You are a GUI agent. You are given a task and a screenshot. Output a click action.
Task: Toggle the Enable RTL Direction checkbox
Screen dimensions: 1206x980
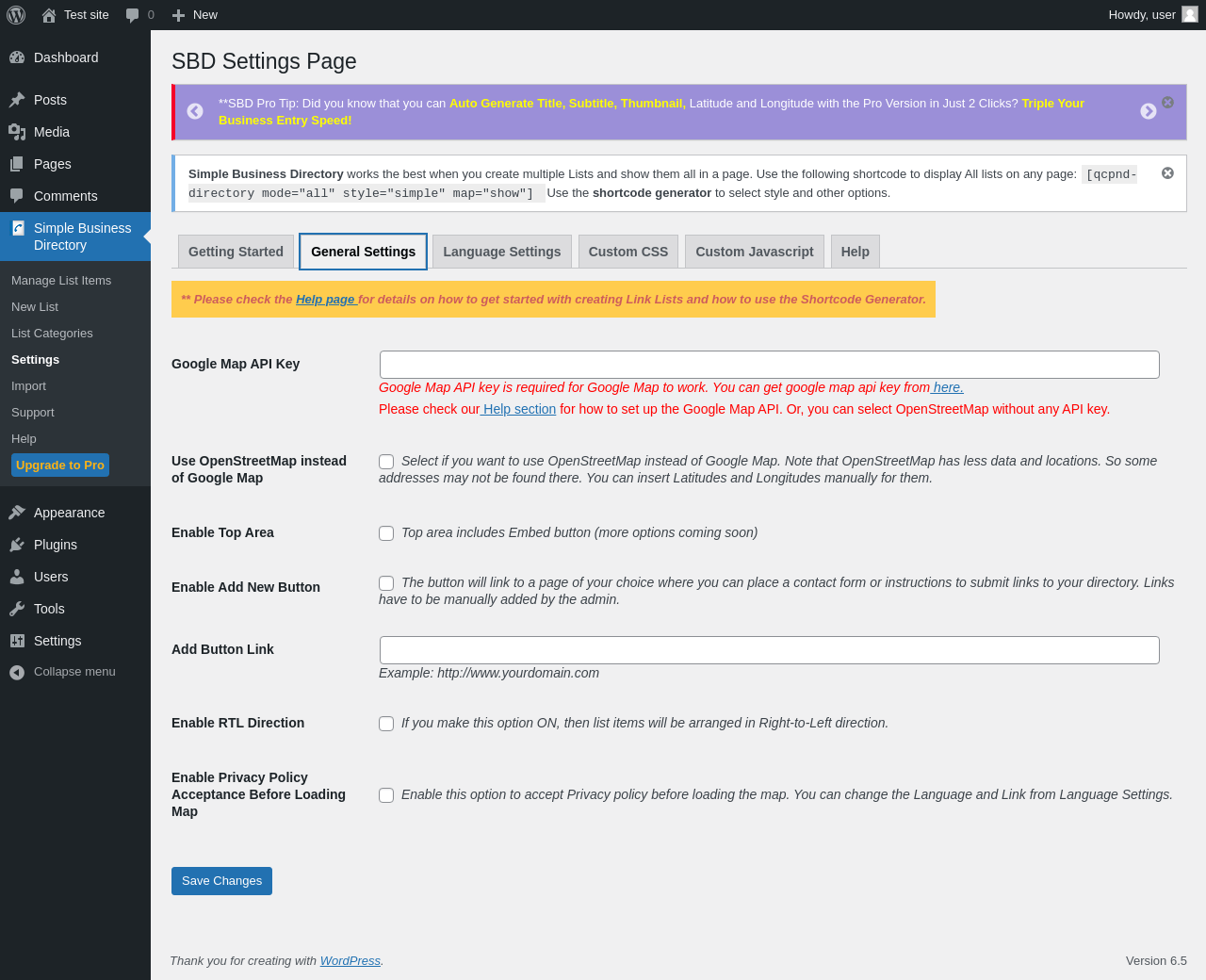coord(386,724)
